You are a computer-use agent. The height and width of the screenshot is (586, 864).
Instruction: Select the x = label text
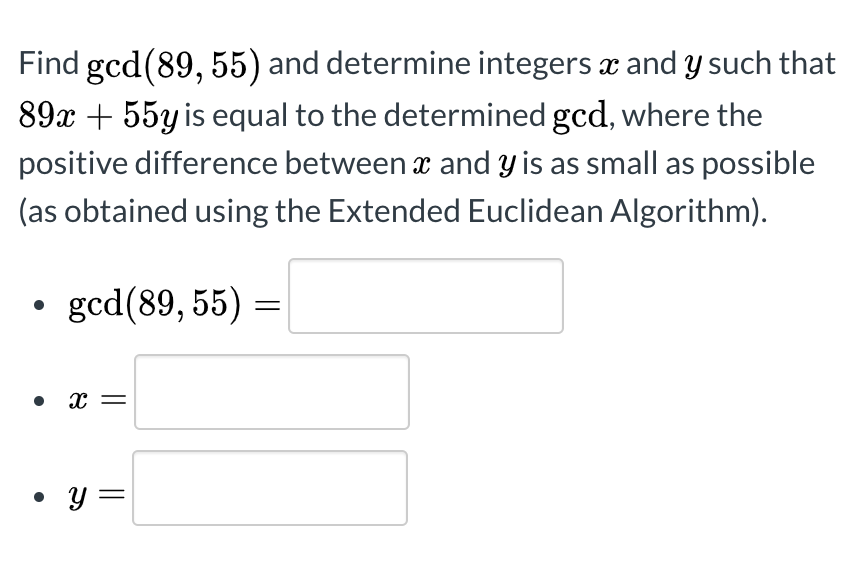click(96, 398)
